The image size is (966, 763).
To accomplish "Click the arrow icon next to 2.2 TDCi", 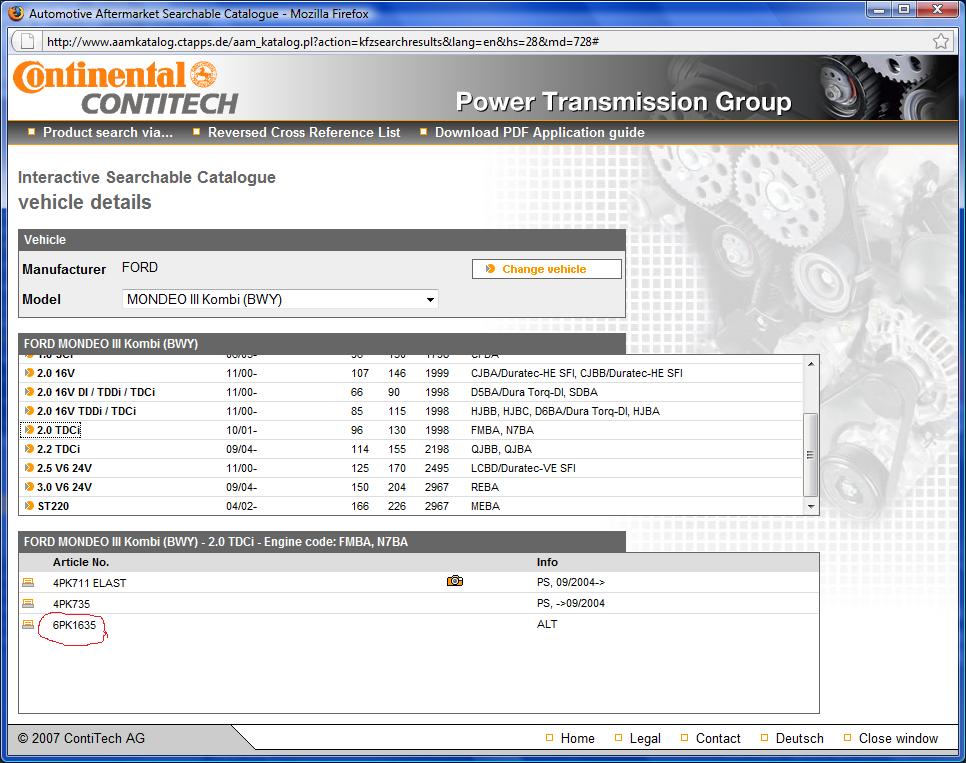I will pyautogui.click(x=29, y=449).
